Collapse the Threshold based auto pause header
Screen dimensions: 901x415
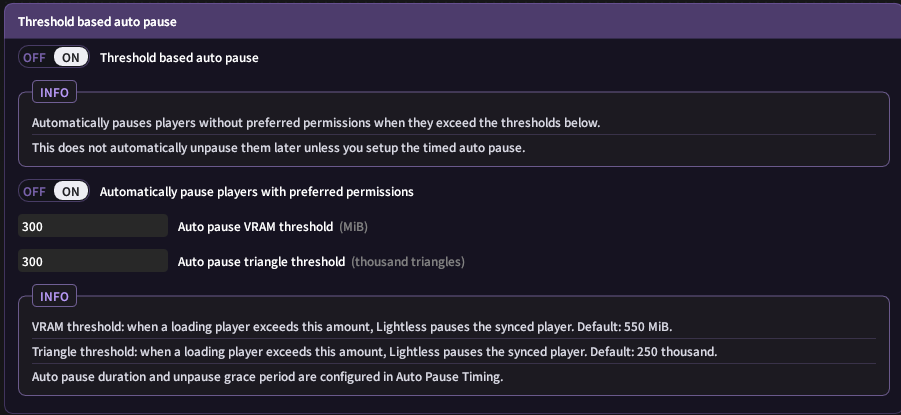(x=450, y=22)
